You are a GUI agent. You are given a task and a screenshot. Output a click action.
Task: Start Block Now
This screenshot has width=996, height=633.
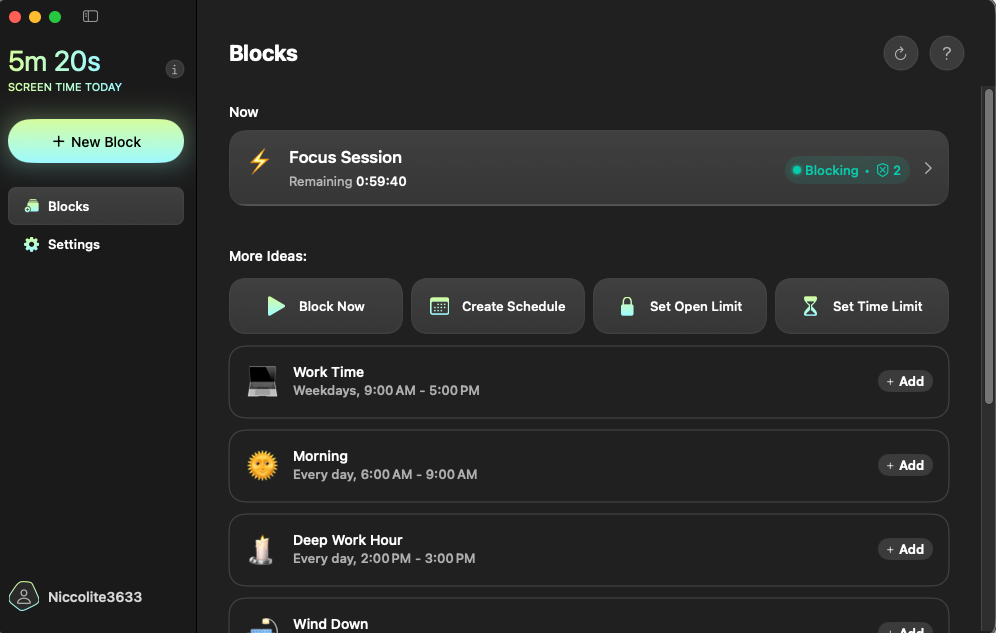pyautogui.click(x=316, y=306)
